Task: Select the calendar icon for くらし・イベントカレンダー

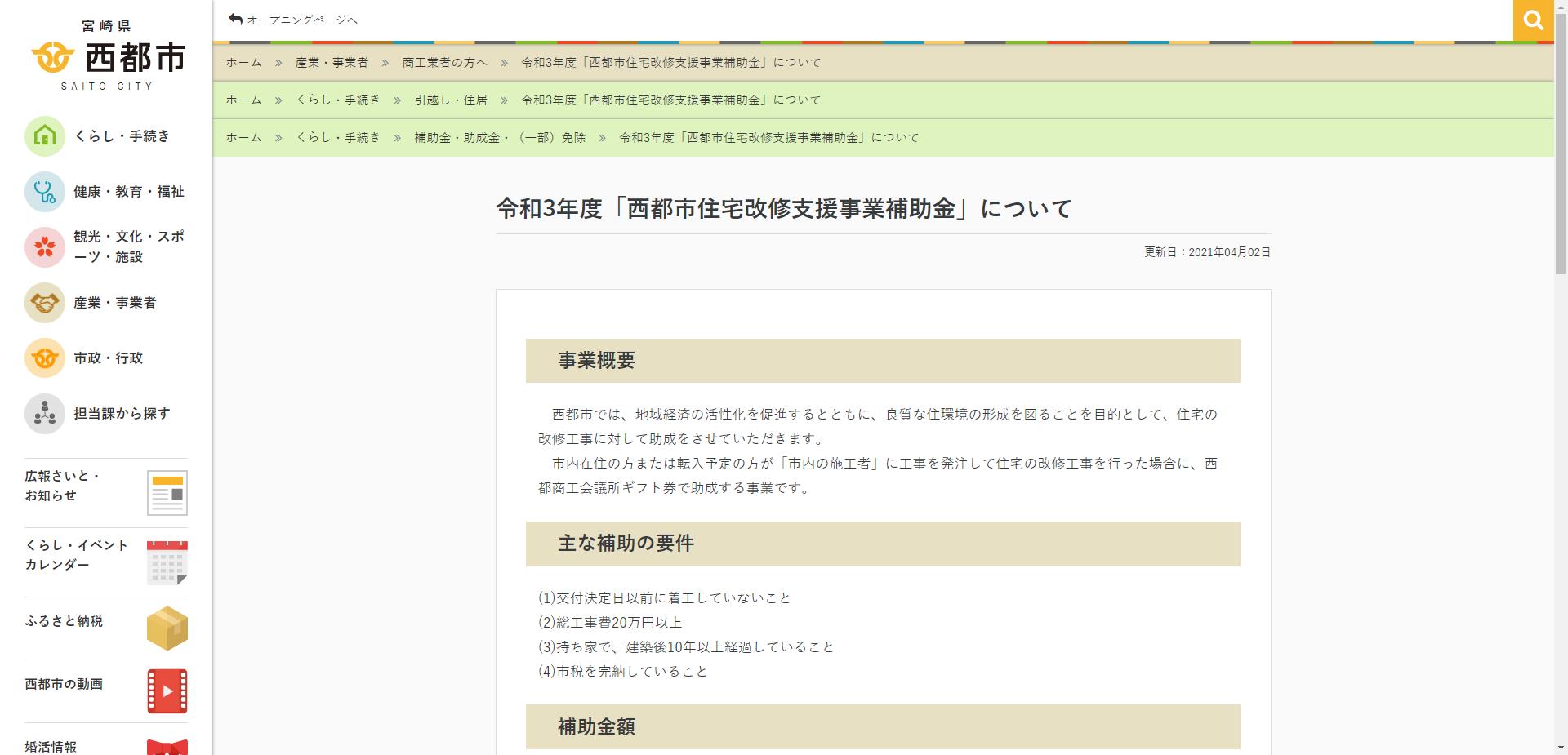Action: tap(167, 562)
